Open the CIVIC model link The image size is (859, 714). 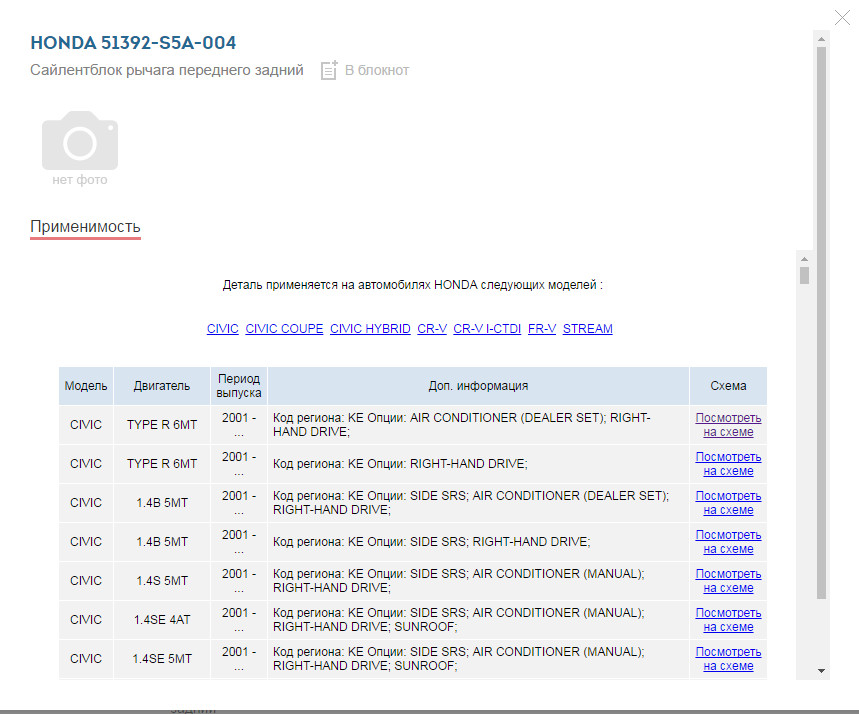tap(222, 329)
